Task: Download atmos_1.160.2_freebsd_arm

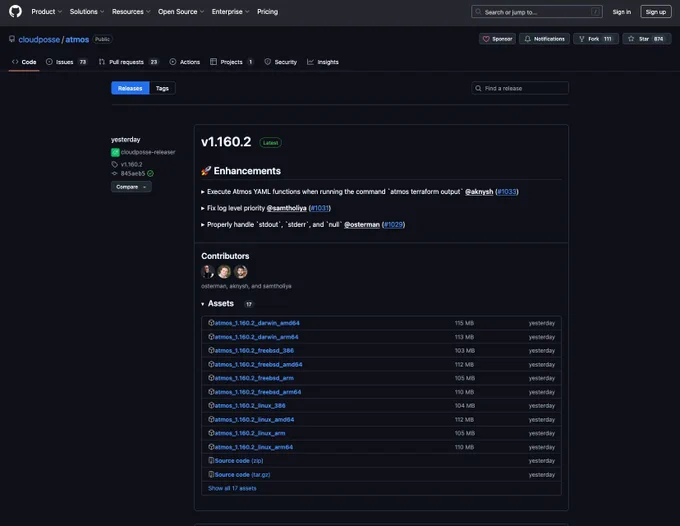Action: point(254,378)
